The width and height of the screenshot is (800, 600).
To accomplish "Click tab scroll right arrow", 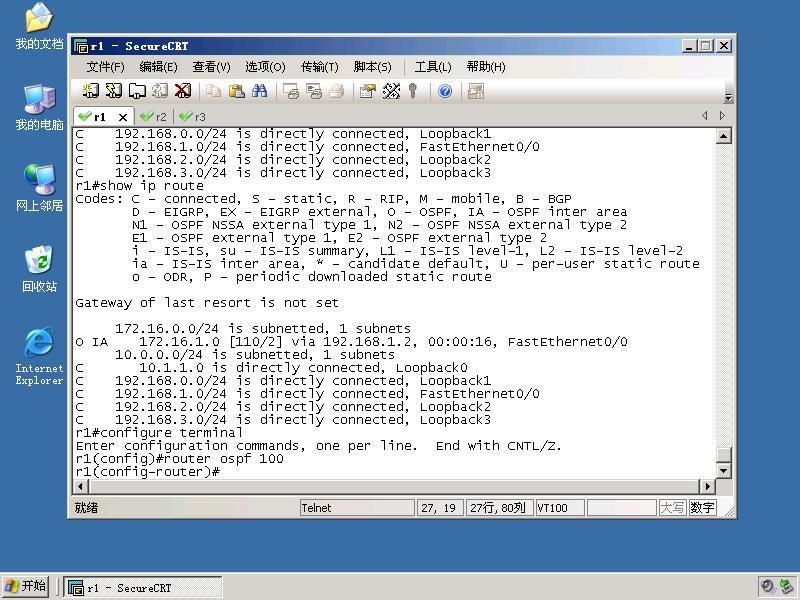I will point(722,115).
